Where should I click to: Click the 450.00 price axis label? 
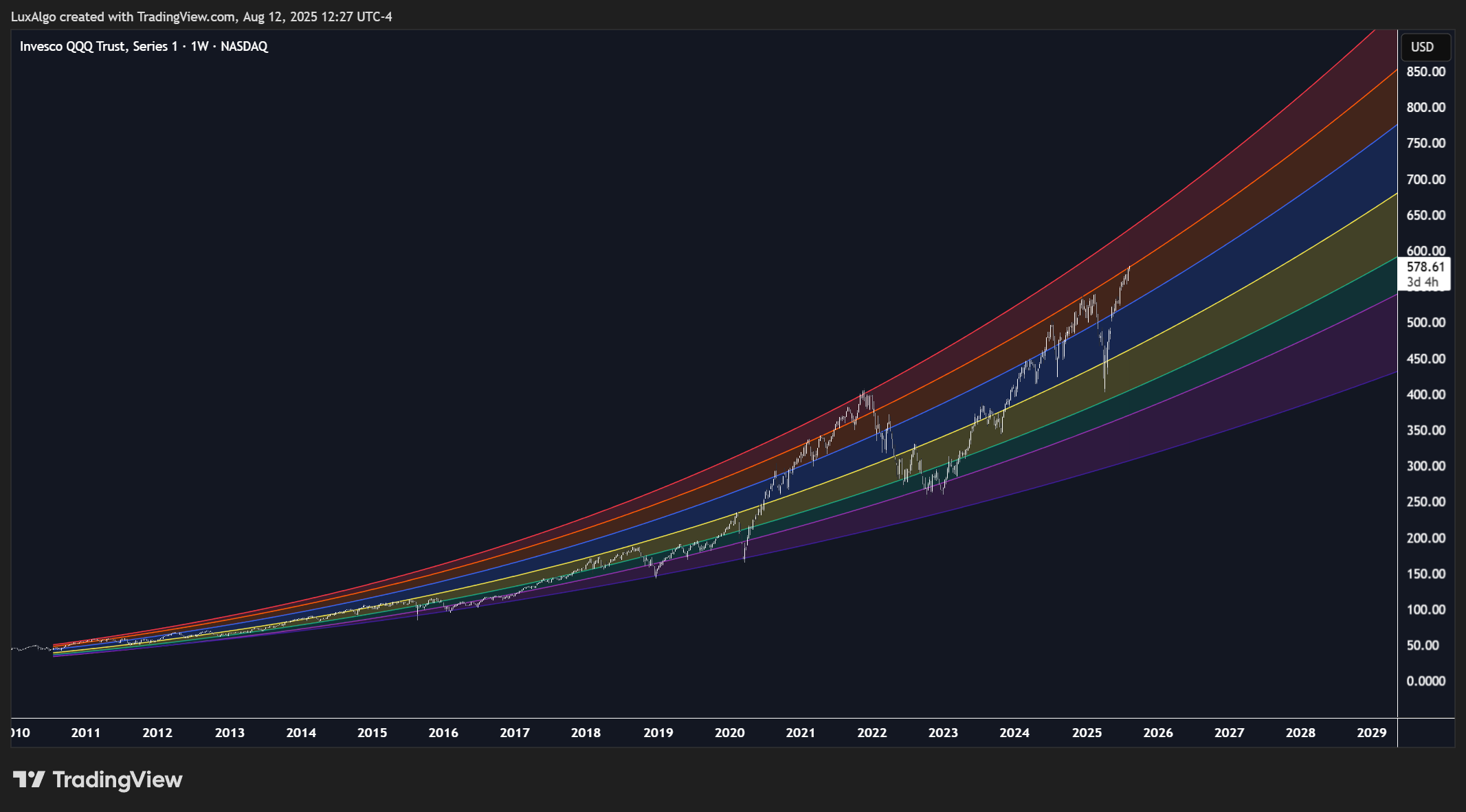tap(1425, 359)
